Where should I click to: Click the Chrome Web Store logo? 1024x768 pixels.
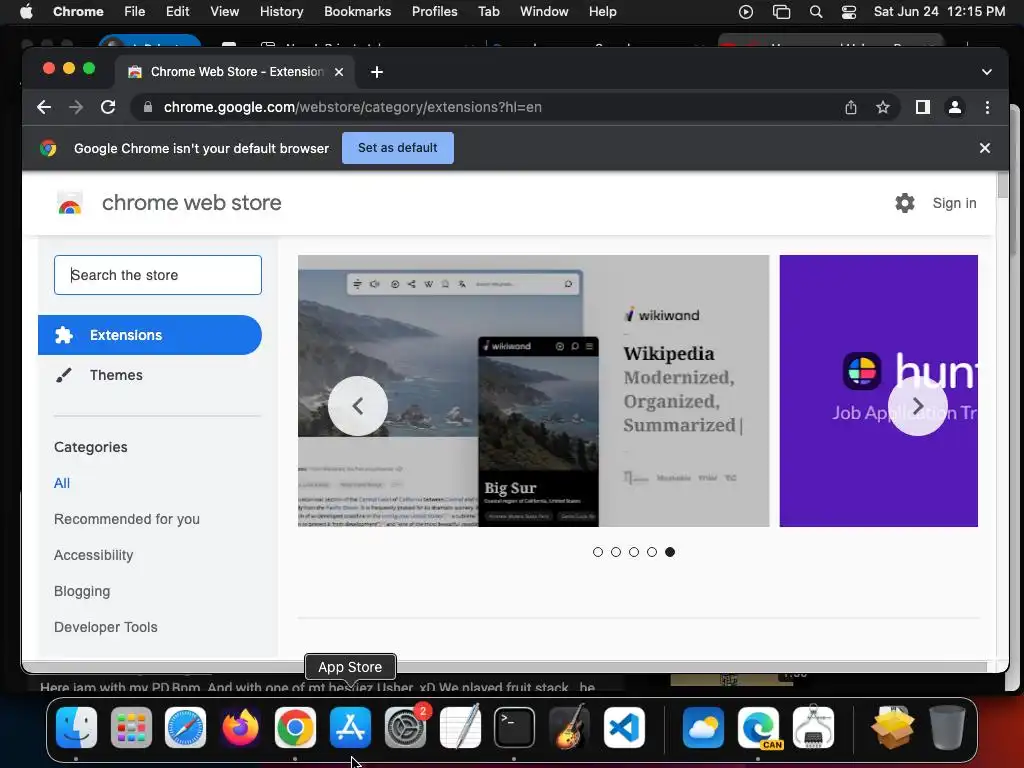[70, 203]
